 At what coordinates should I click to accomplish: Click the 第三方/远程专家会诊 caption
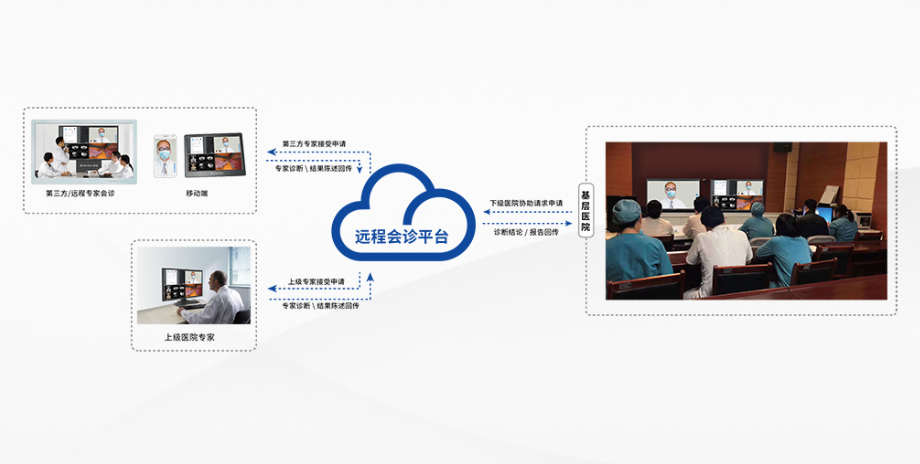pyautogui.click(x=80, y=193)
